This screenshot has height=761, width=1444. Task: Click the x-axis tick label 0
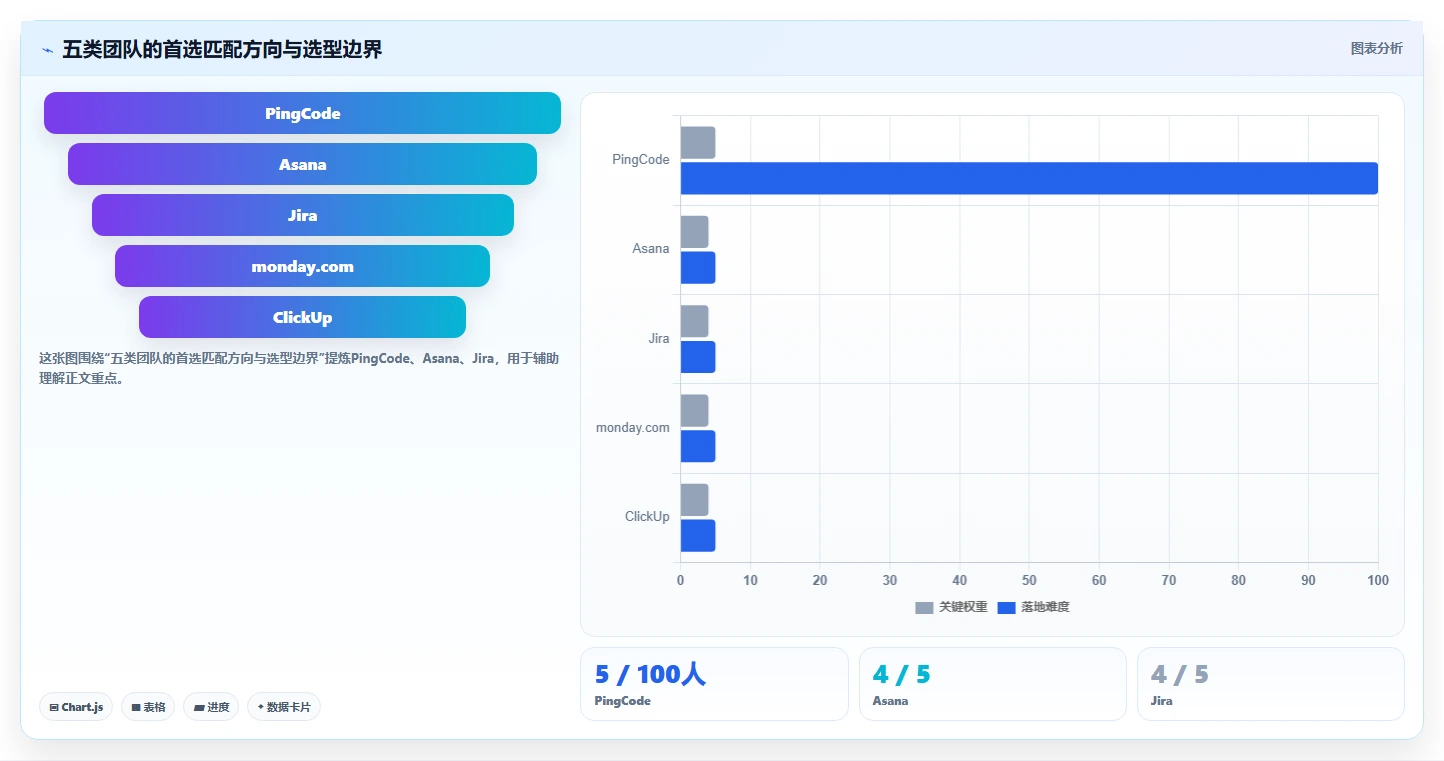pos(681,580)
